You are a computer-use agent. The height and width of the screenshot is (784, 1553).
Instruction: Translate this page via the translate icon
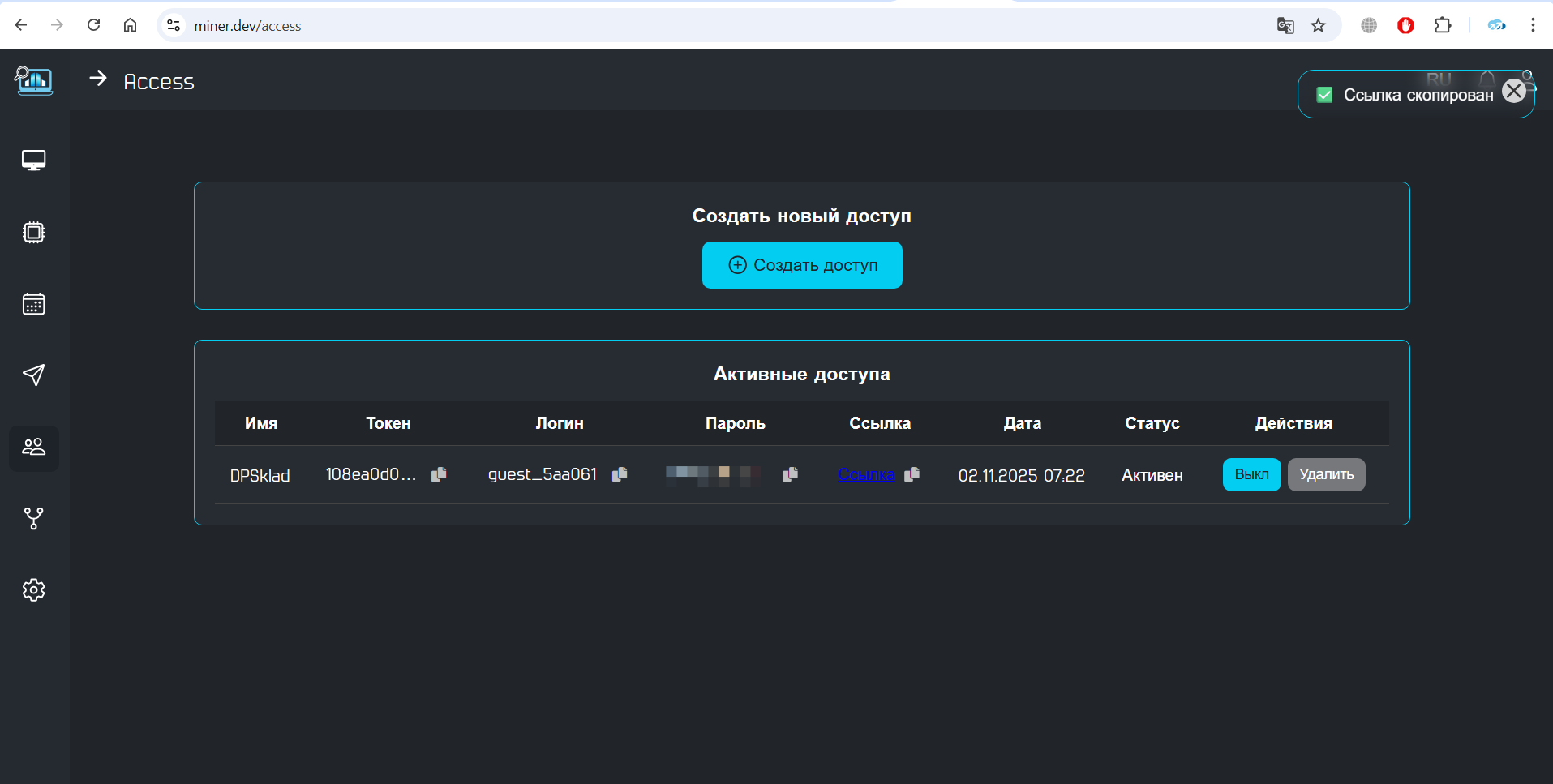click(1285, 25)
